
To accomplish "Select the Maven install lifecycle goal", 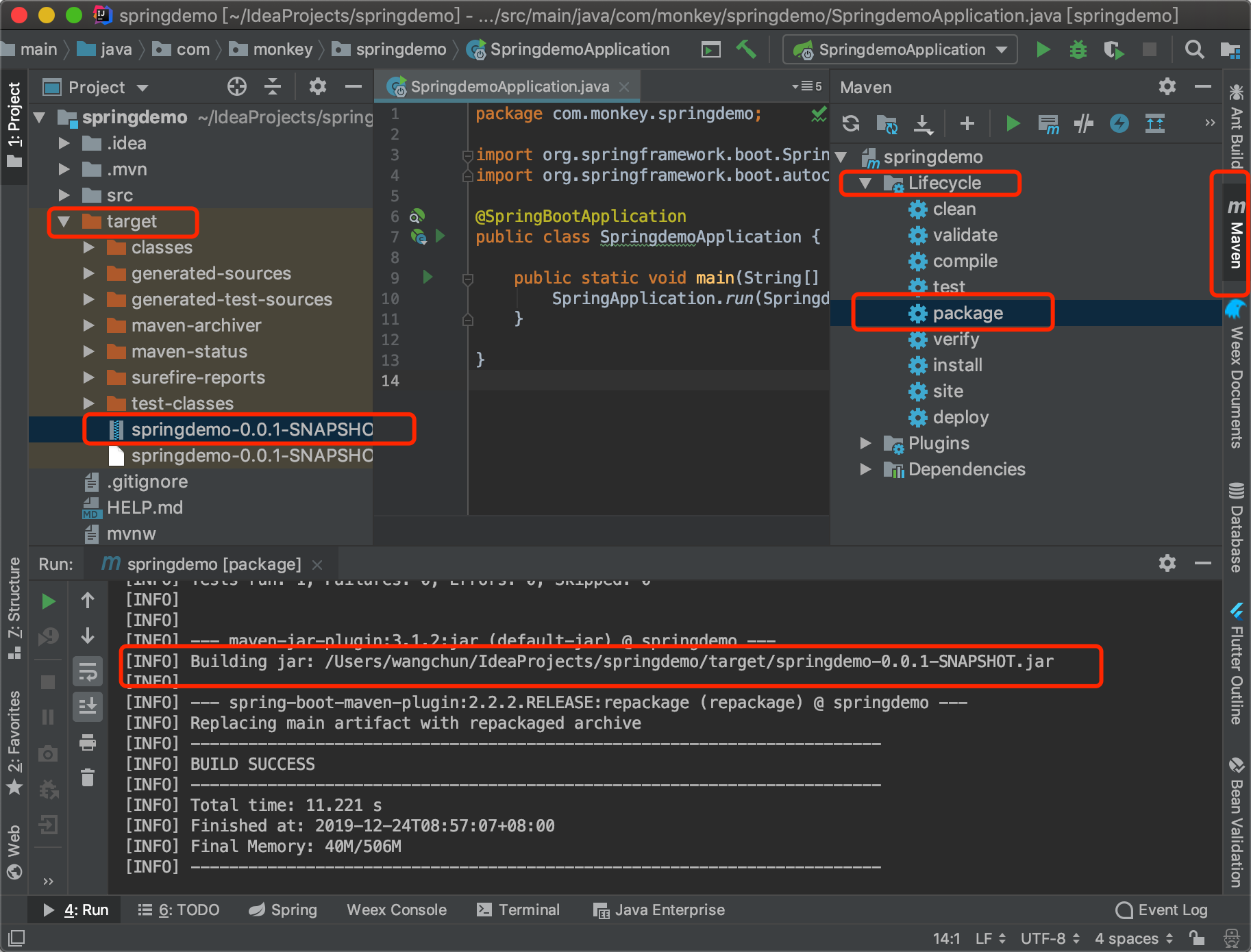I will [x=958, y=365].
